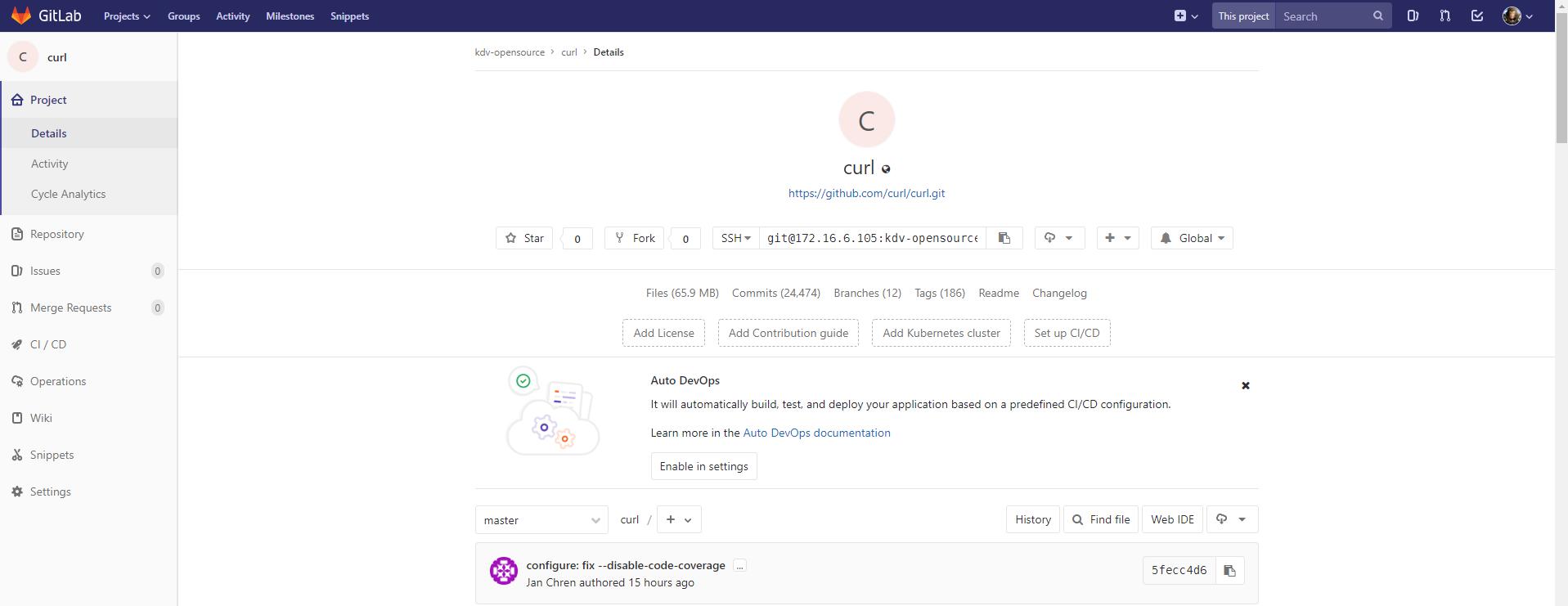
Task: Open the Global notification dropdown
Action: (x=1192, y=238)
